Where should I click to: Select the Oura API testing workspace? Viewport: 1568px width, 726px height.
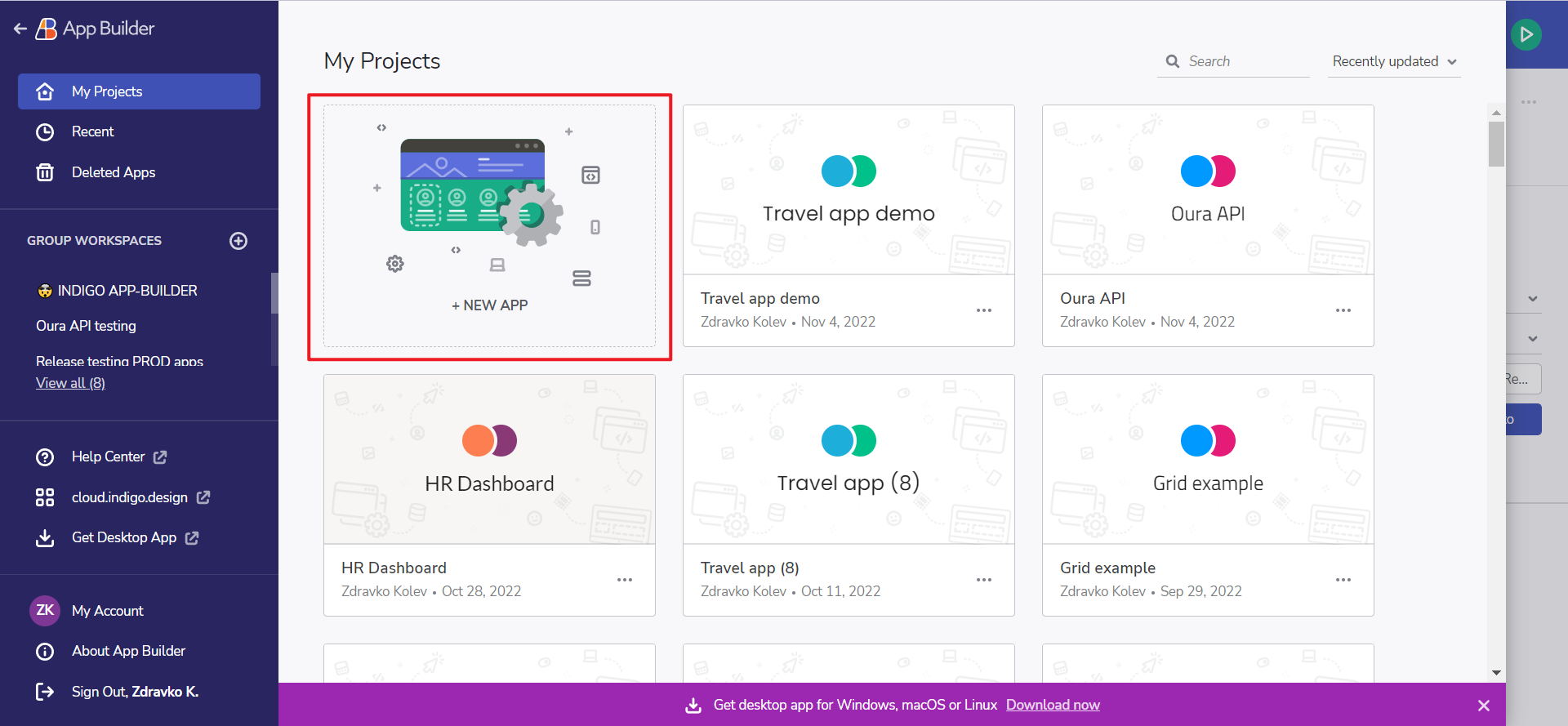click(86, 326)
